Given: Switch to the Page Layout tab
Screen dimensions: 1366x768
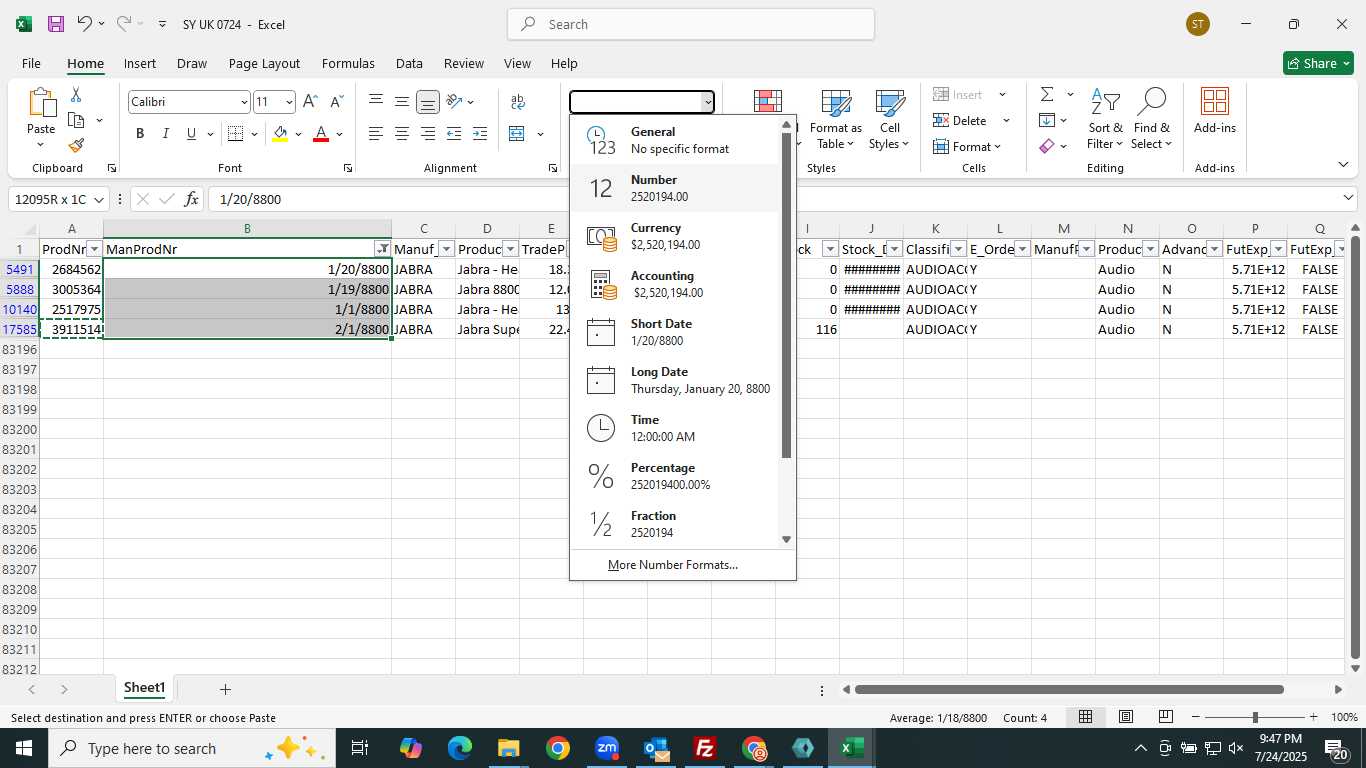Looking at the screenshot, I should click(264, 63).
